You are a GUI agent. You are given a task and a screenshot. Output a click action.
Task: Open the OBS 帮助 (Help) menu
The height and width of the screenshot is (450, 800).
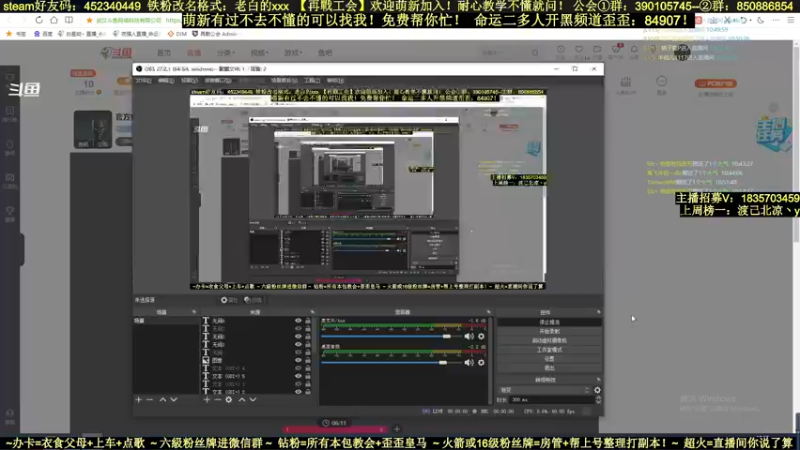point(335,81)
